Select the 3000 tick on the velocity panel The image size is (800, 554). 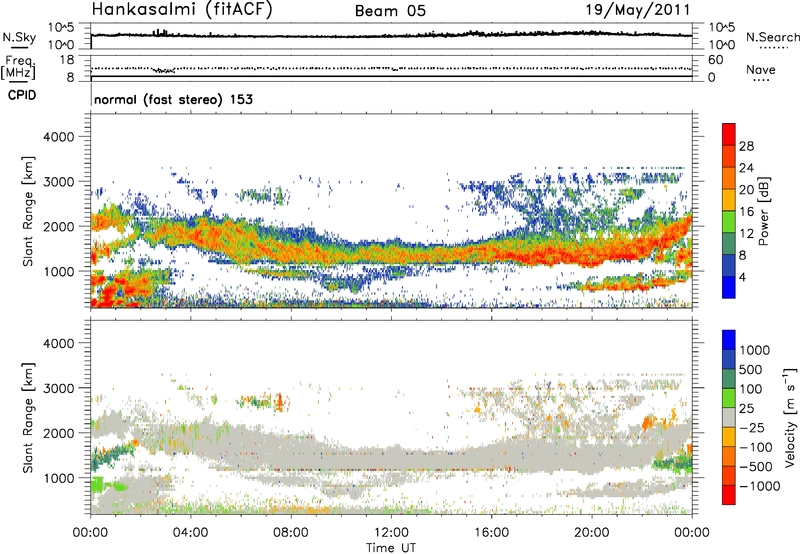[x=58, y=388]
